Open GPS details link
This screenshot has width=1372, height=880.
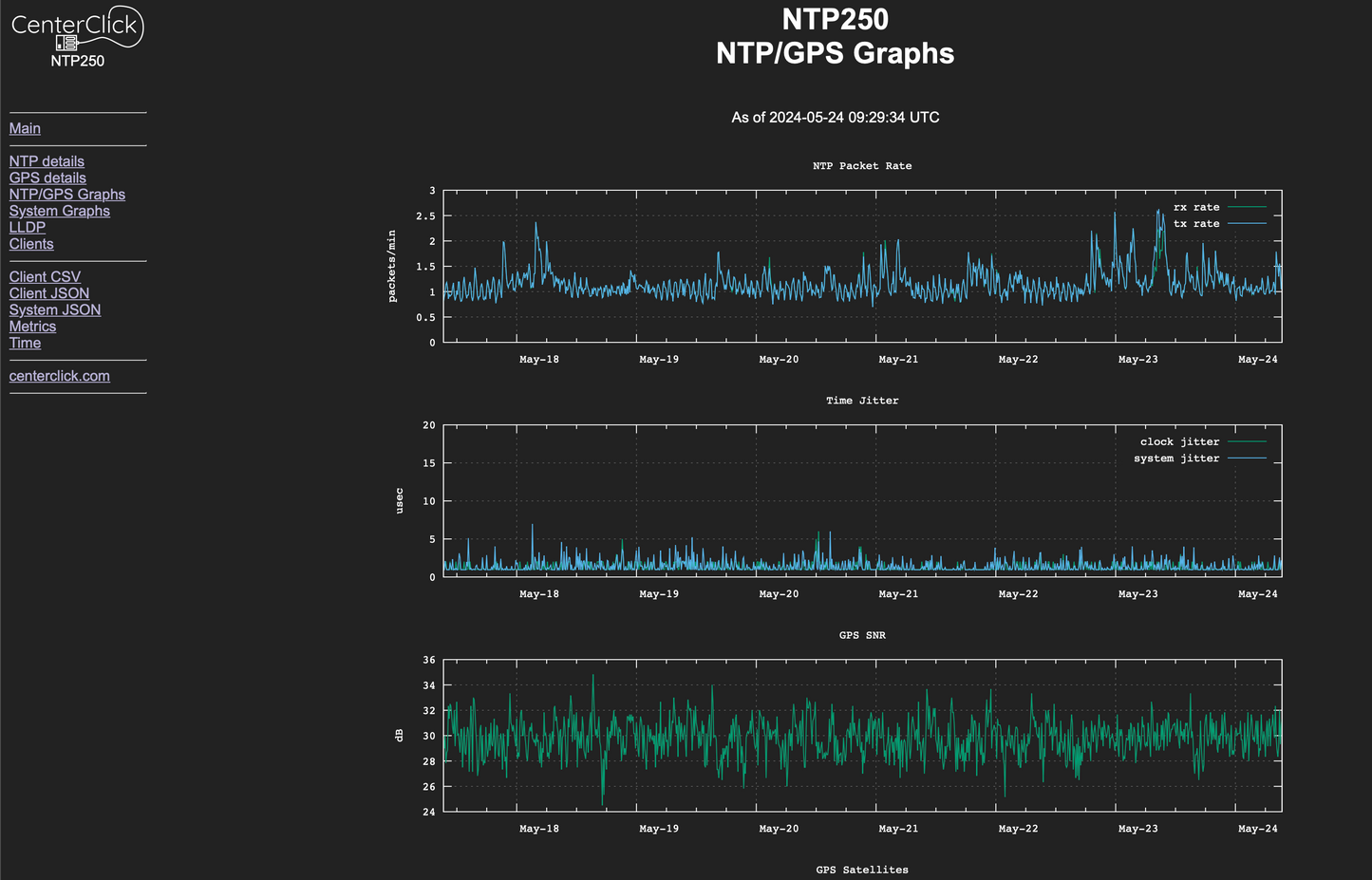pyautogui.click(x=47, y=178)
